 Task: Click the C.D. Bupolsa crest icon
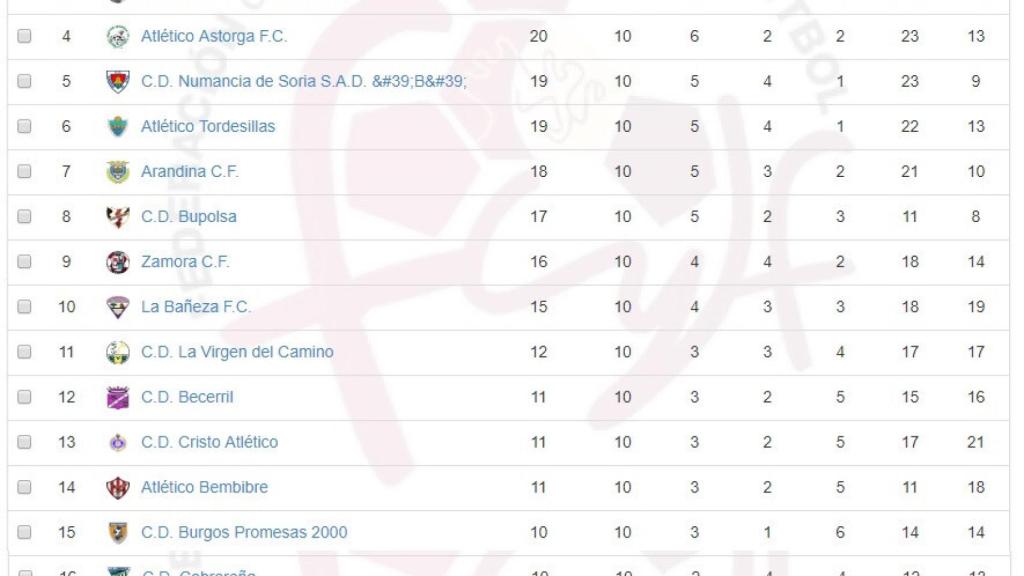pyautogui.click(x=118, y=217)
